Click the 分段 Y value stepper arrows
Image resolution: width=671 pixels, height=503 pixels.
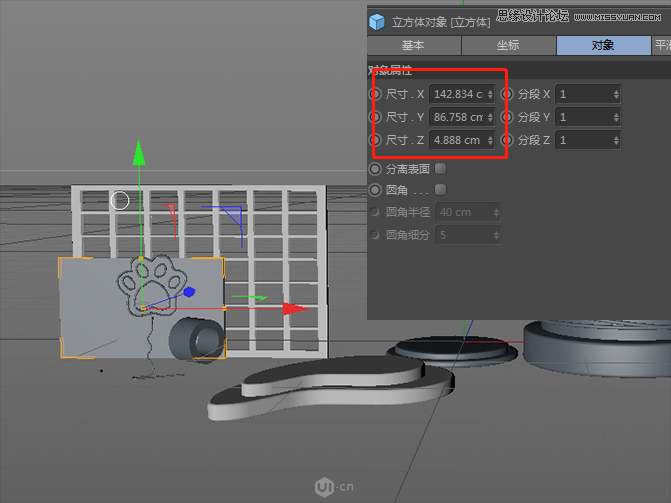pos(616,117)
